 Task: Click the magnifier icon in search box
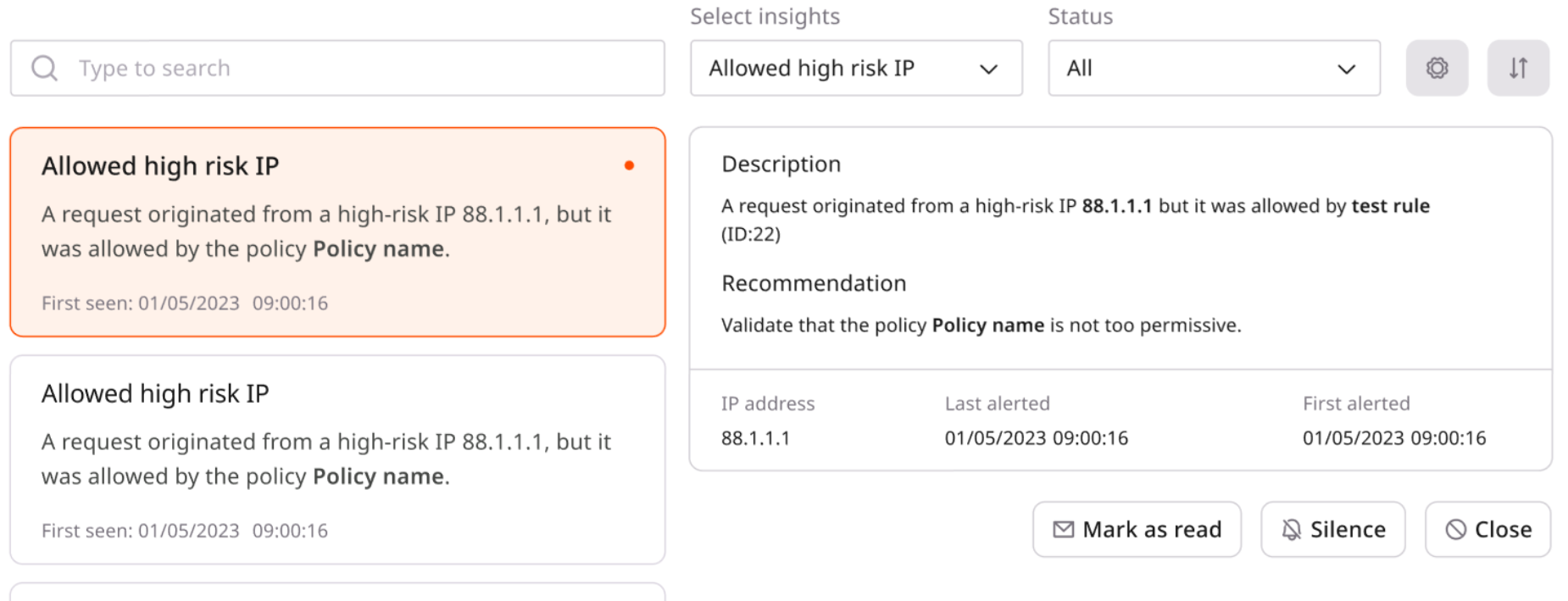44,68
